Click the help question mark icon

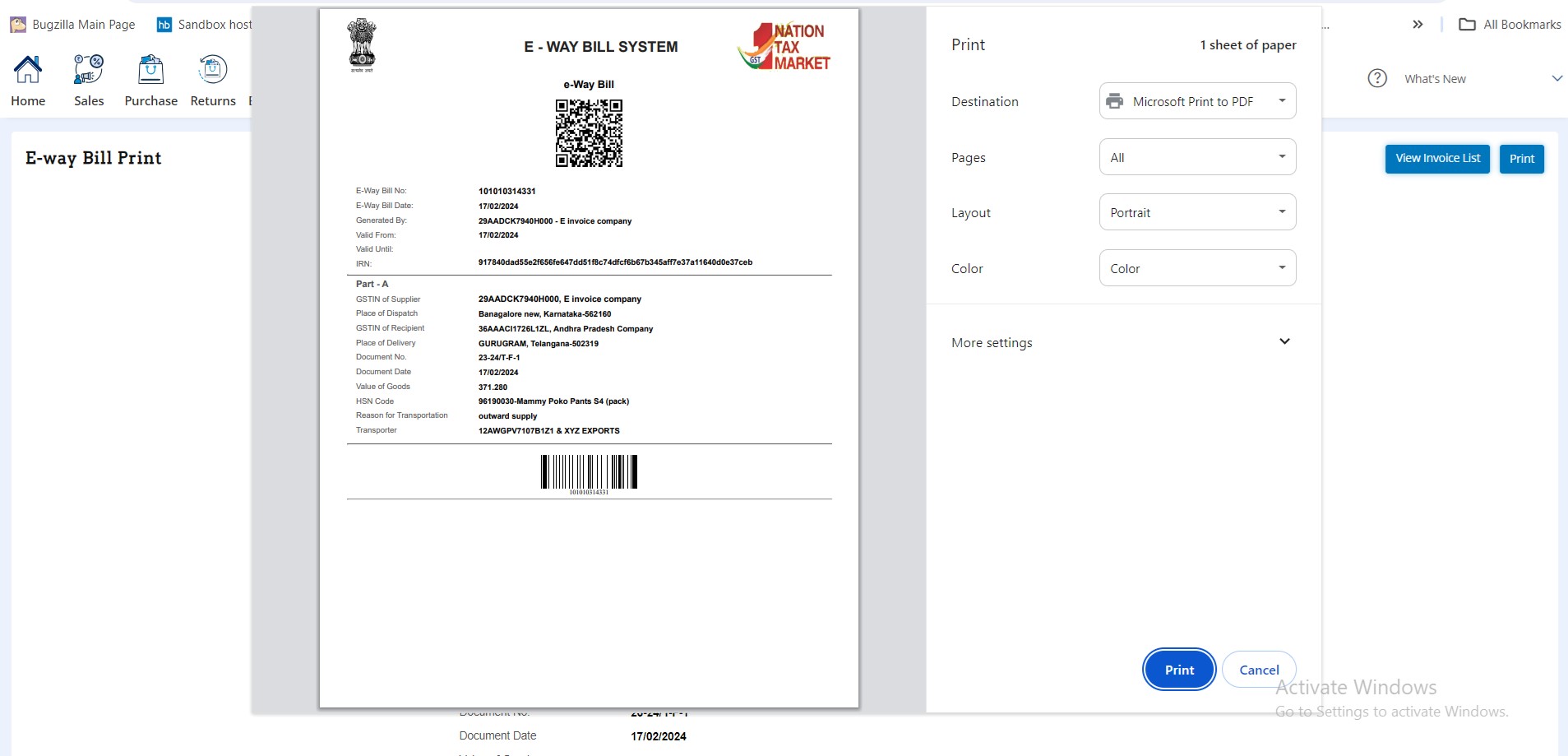pyautogui.click(x=1377, y=79)
